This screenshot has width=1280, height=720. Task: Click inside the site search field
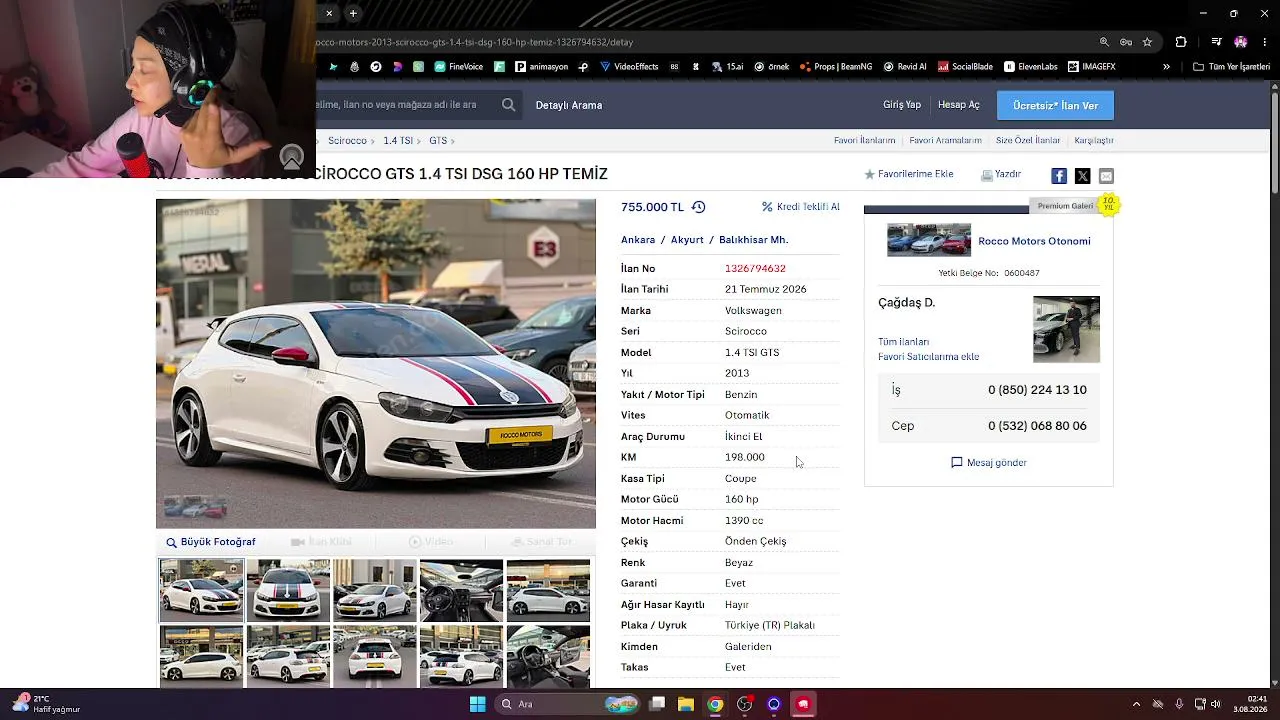tap(405, 105)
